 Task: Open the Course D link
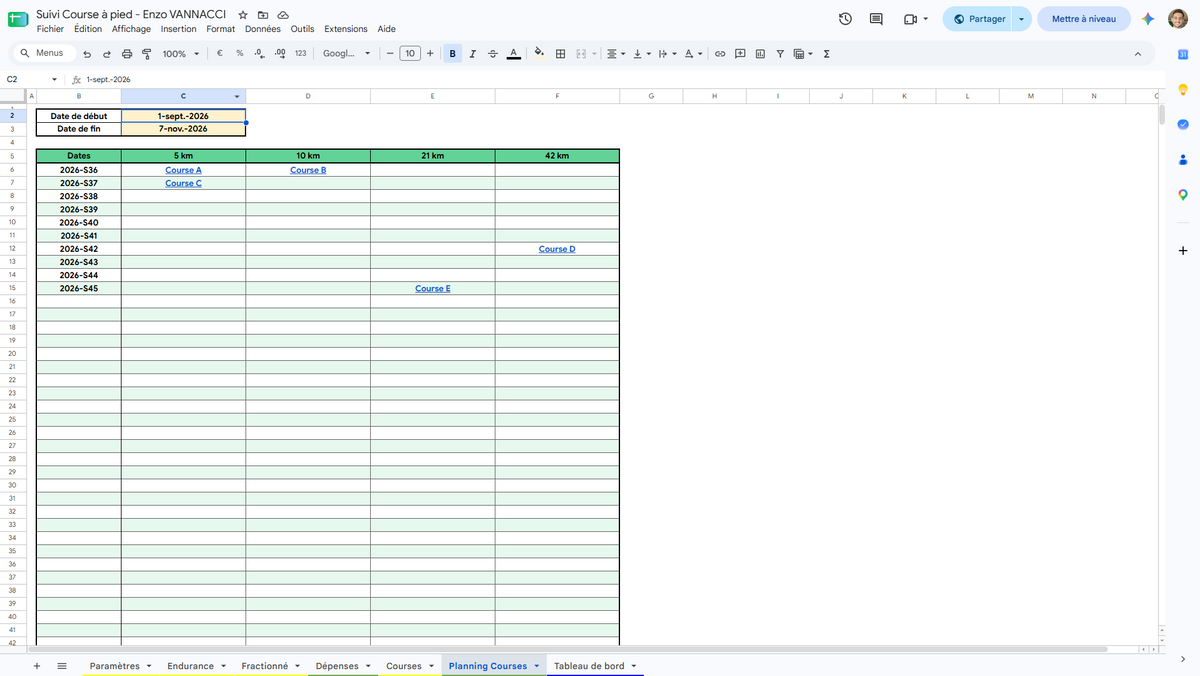(x=557, y=249)
